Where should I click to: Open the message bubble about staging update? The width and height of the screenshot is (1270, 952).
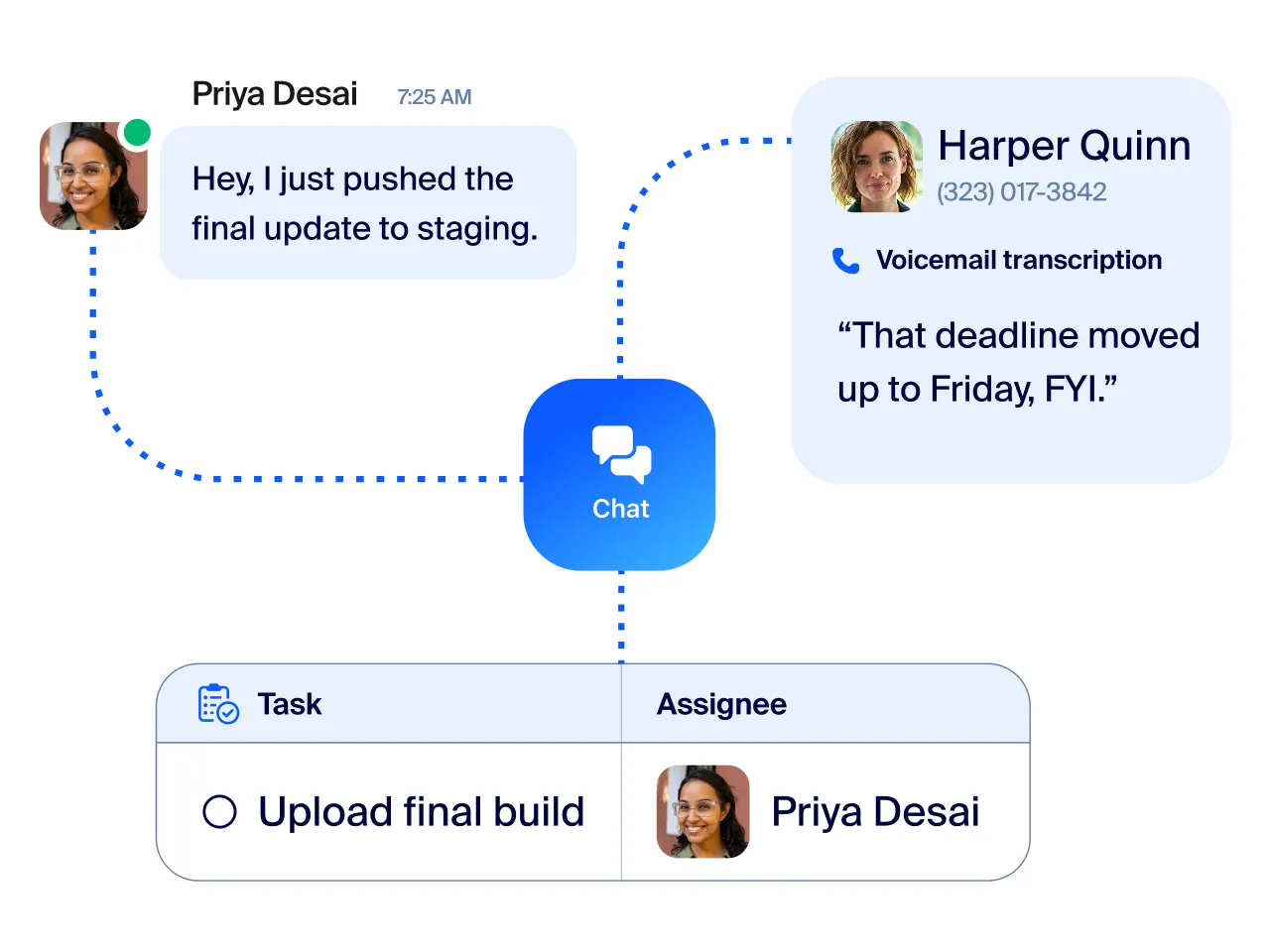[x=368, y=202]
